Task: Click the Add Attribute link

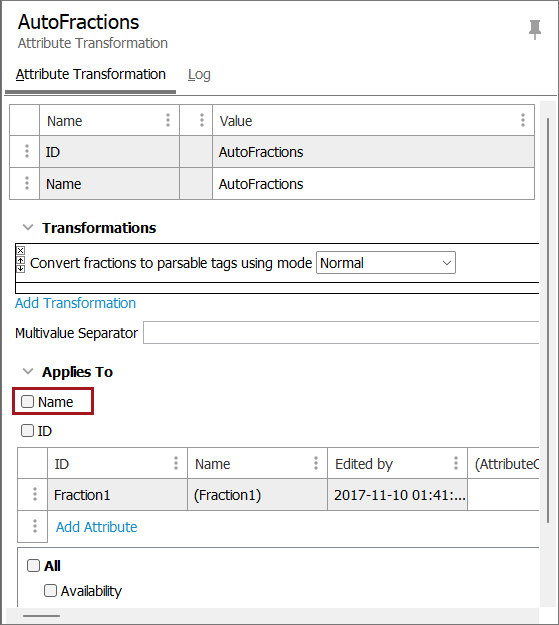Action: tap(96, 527)
